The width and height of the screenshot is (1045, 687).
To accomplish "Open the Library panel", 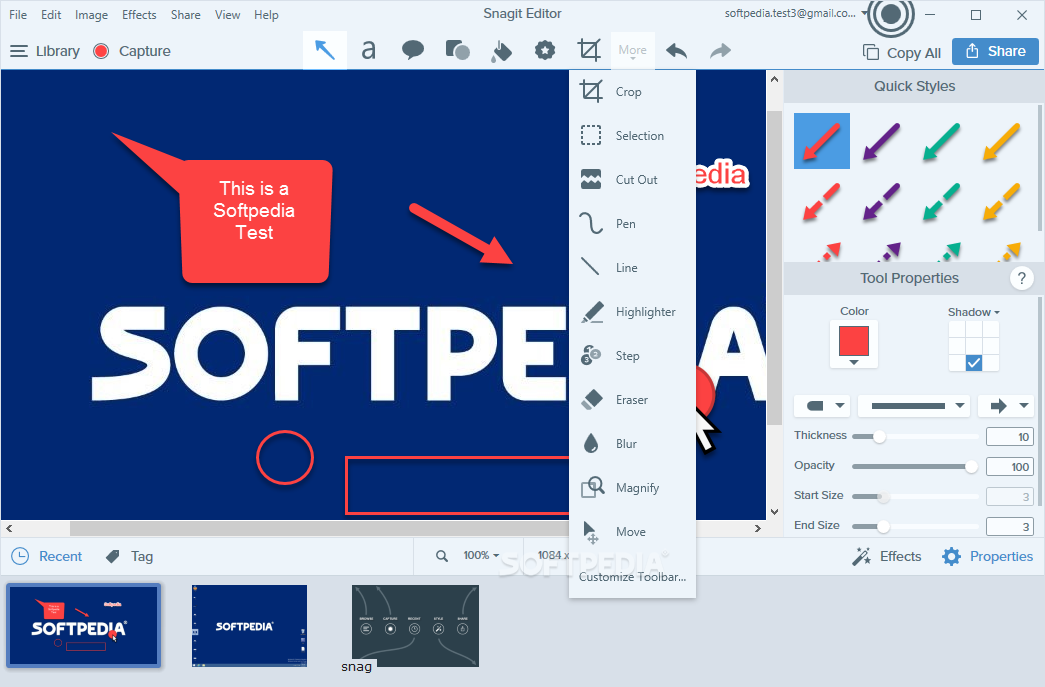I will click(x=45, y=51).
